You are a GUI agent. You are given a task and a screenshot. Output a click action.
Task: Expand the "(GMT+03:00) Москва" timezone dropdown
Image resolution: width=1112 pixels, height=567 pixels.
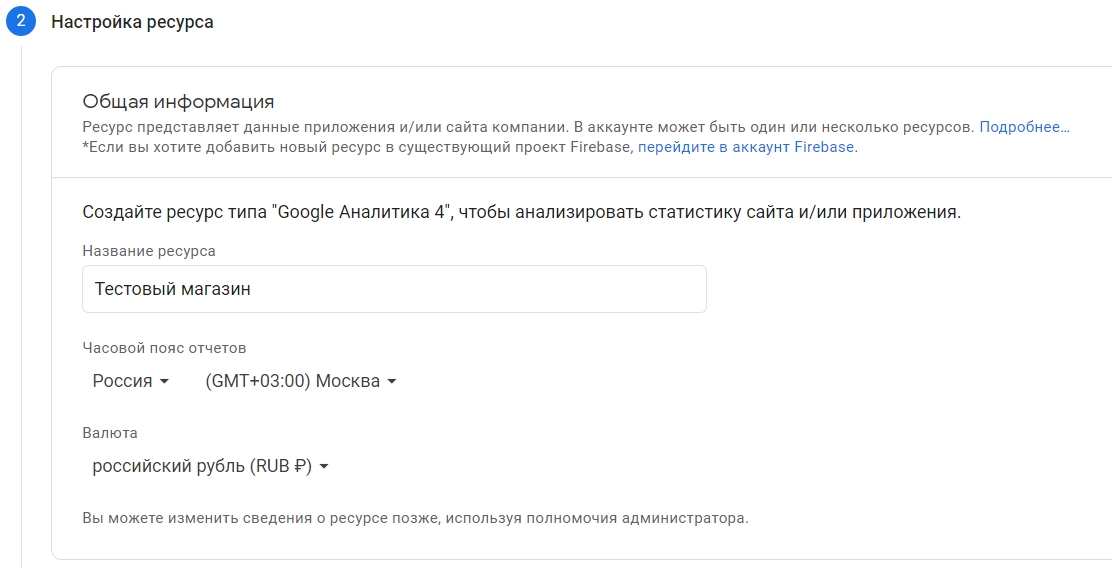click(300, 381)
